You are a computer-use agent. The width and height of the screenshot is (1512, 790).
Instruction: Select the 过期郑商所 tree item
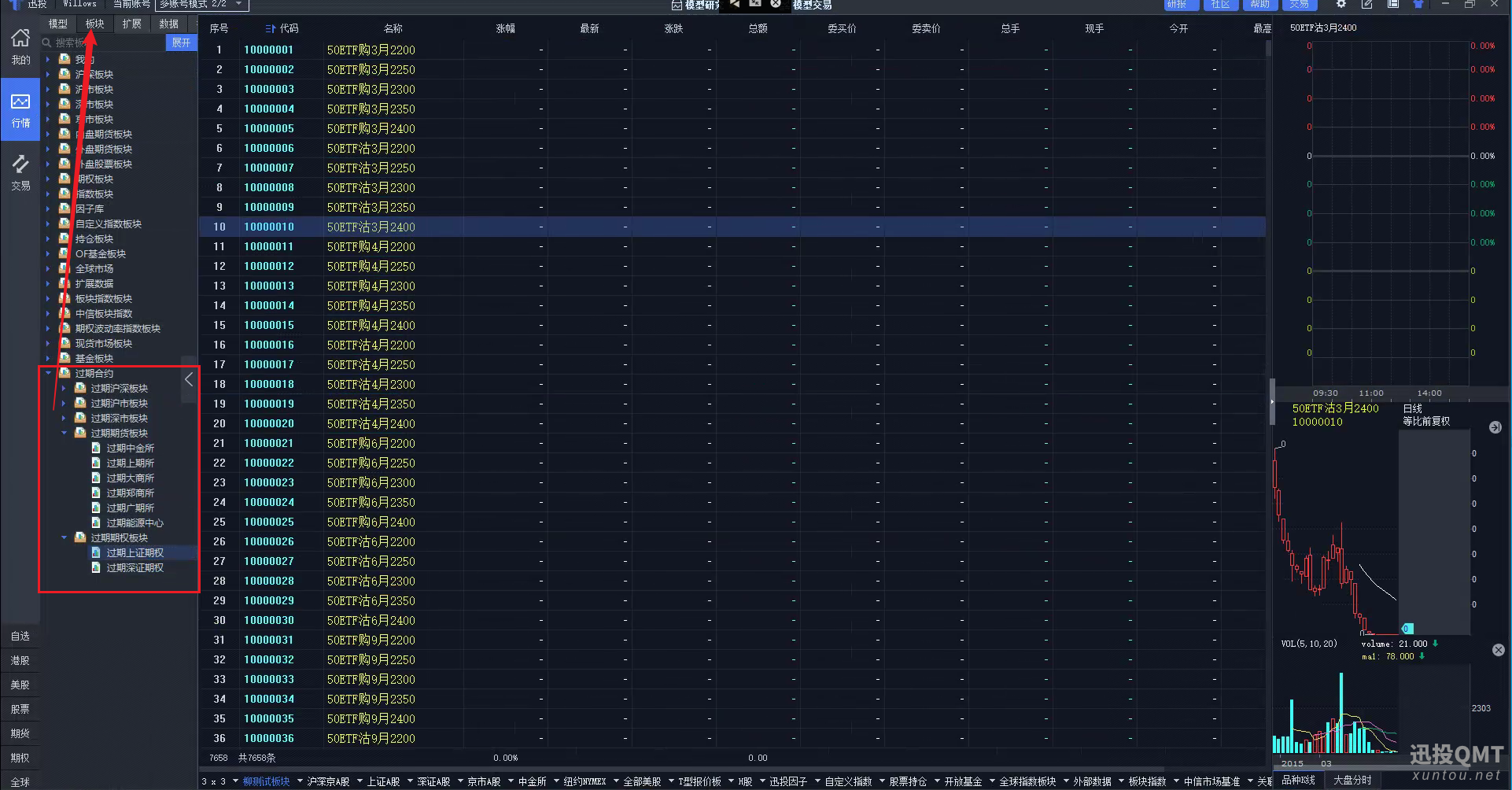tap(130, 493)
